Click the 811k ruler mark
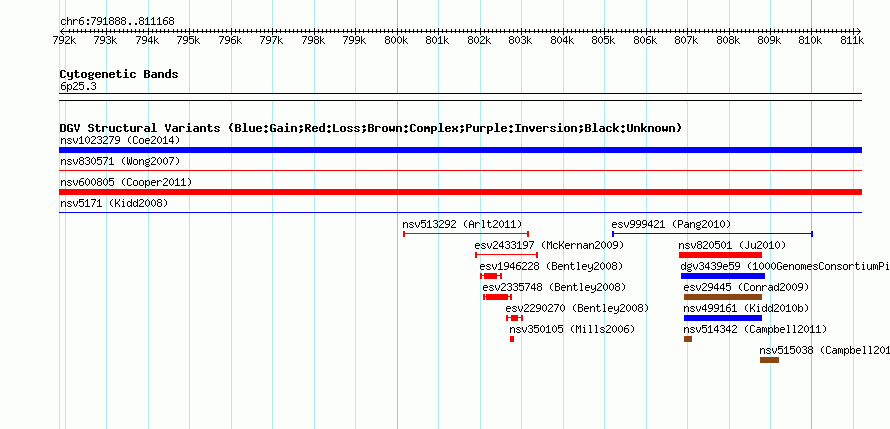 [x=852, y=40]
